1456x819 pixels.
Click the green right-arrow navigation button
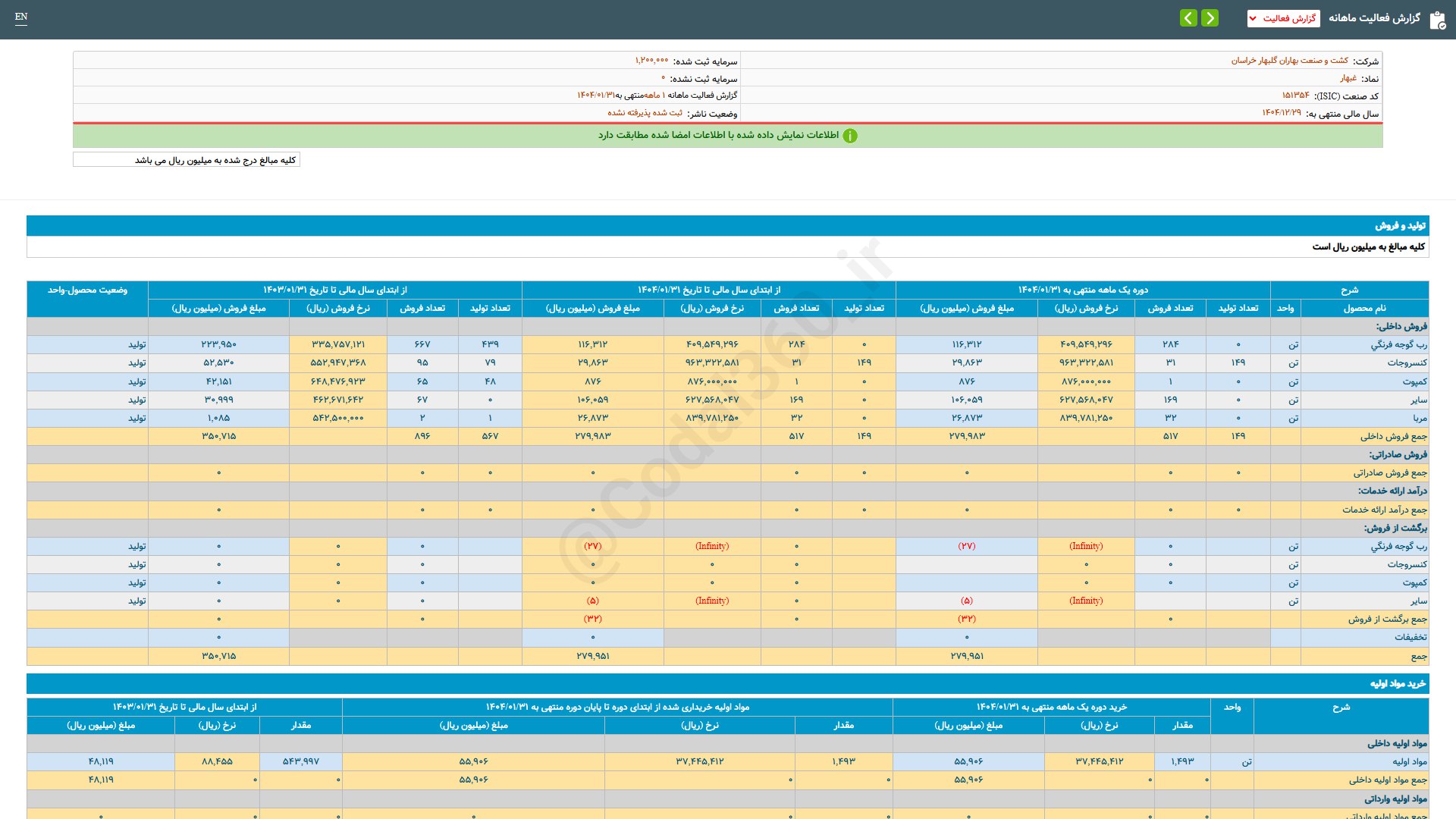[x=1210, y=17]
